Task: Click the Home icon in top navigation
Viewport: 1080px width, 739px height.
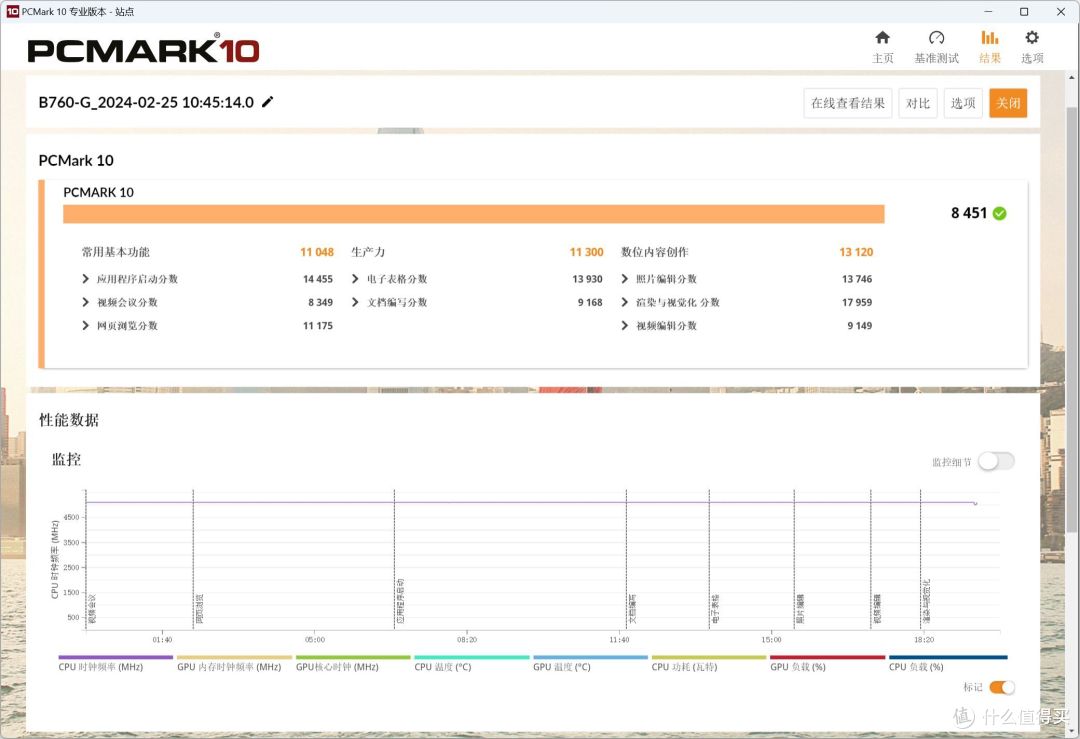Action: coord(882,38)
